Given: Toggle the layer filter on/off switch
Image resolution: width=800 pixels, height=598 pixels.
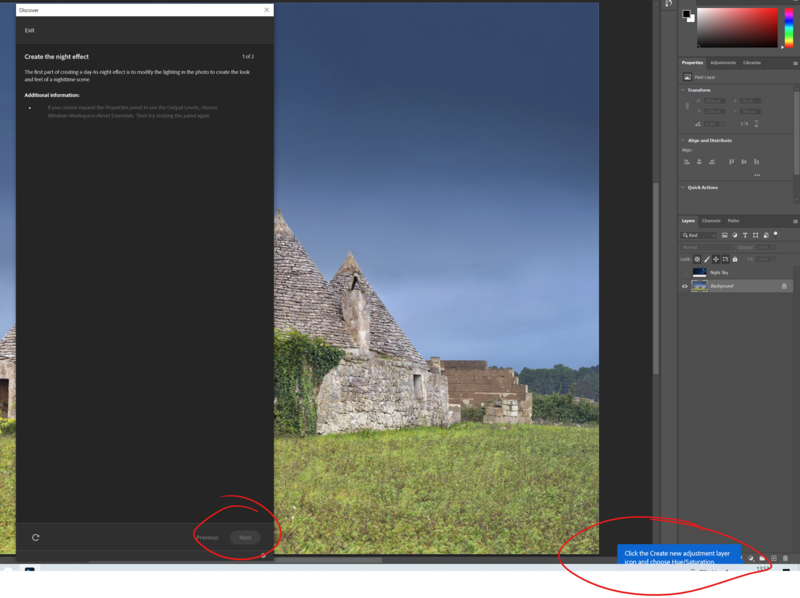Looking at the screenshot, I should (776, 234).
